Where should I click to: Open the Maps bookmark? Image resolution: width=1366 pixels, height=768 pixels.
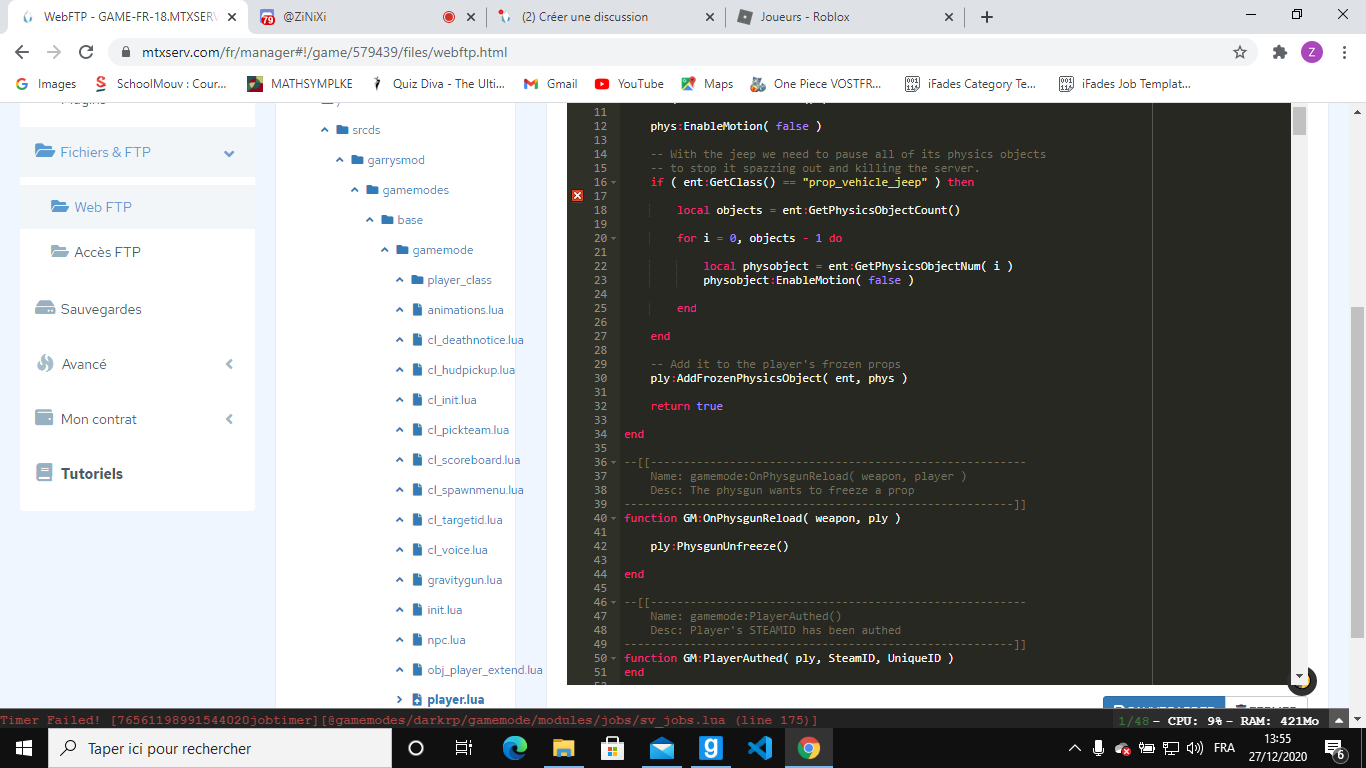707,84
